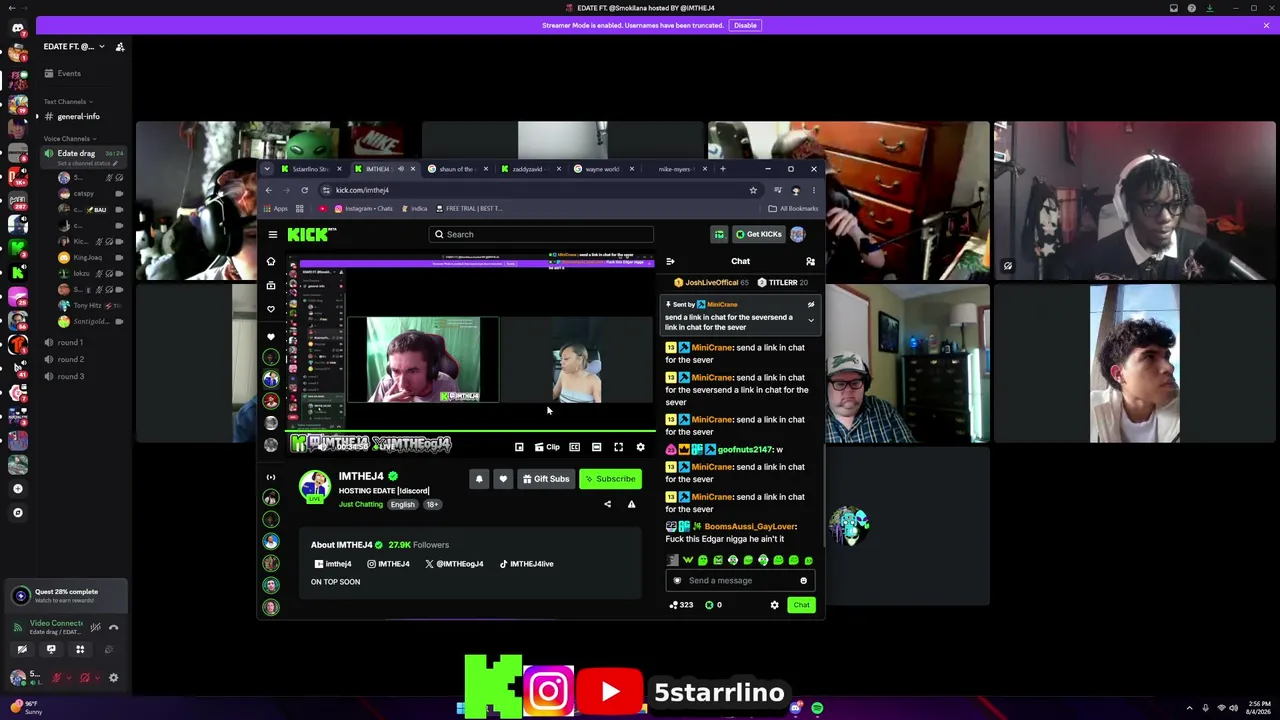Click the kick.com address bar
1280x720 pixels.
pyautogui.click(x=540, y=190)
